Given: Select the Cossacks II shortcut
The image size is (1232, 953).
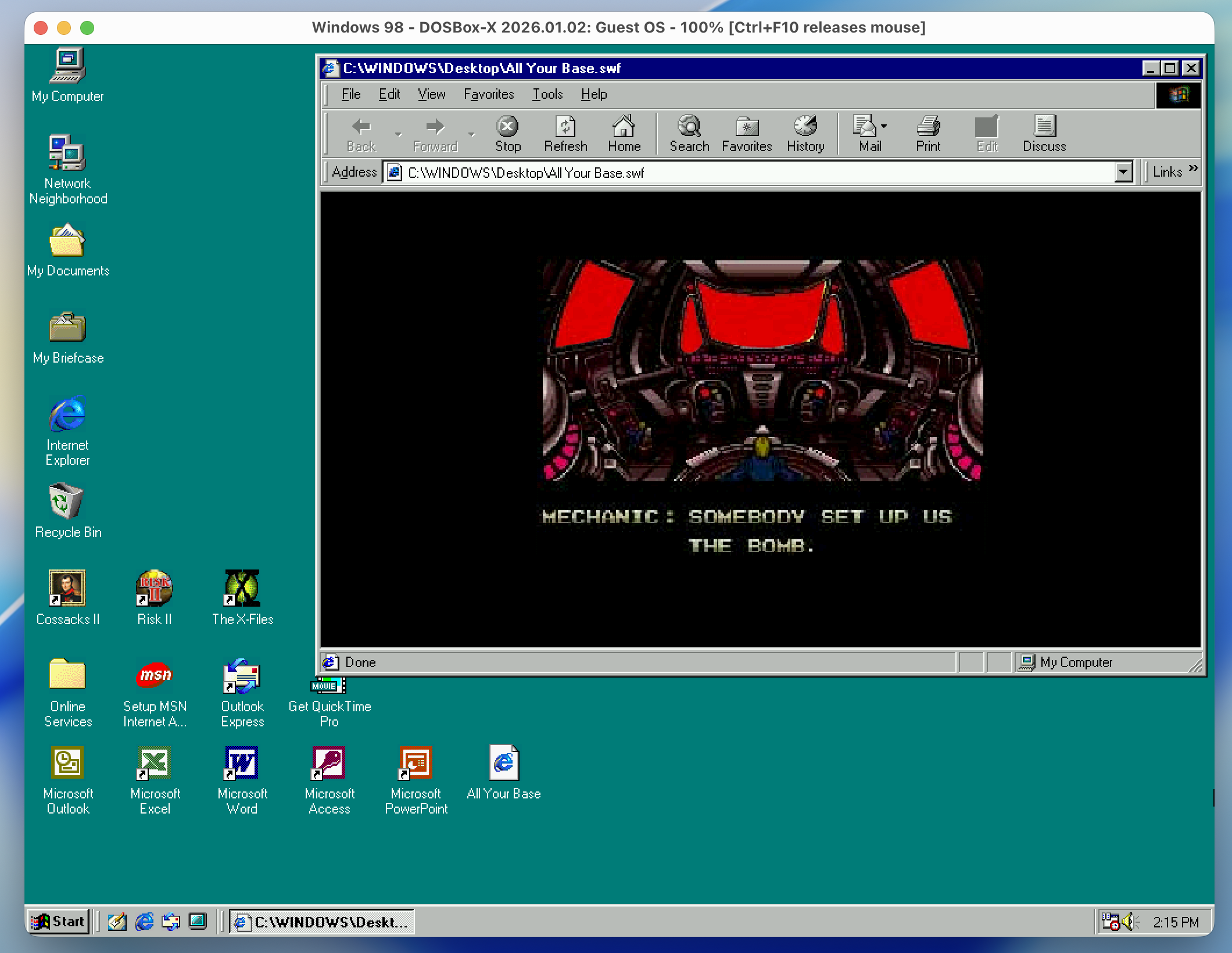Looking at the screenshot, I should tap(67, 599).
